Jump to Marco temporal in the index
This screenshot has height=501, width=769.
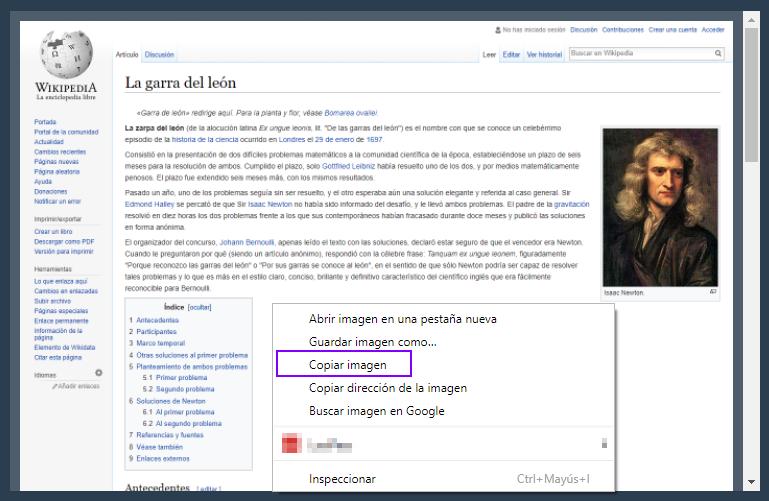pos(160,343)
